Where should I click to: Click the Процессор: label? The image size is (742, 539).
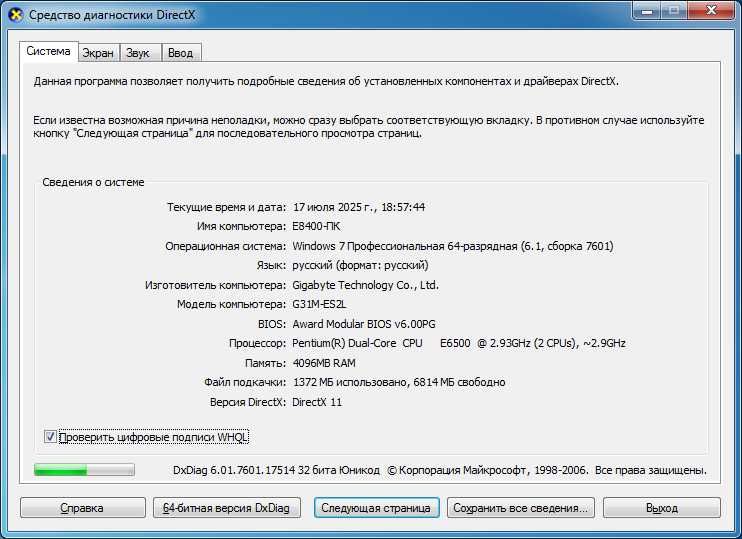click(x=257, y=343)
